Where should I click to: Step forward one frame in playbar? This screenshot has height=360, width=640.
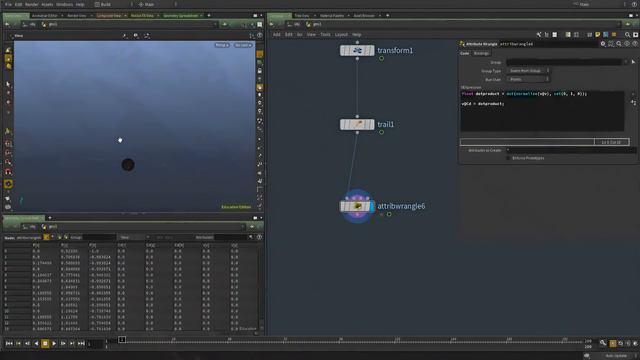click(x=63, y=344)
